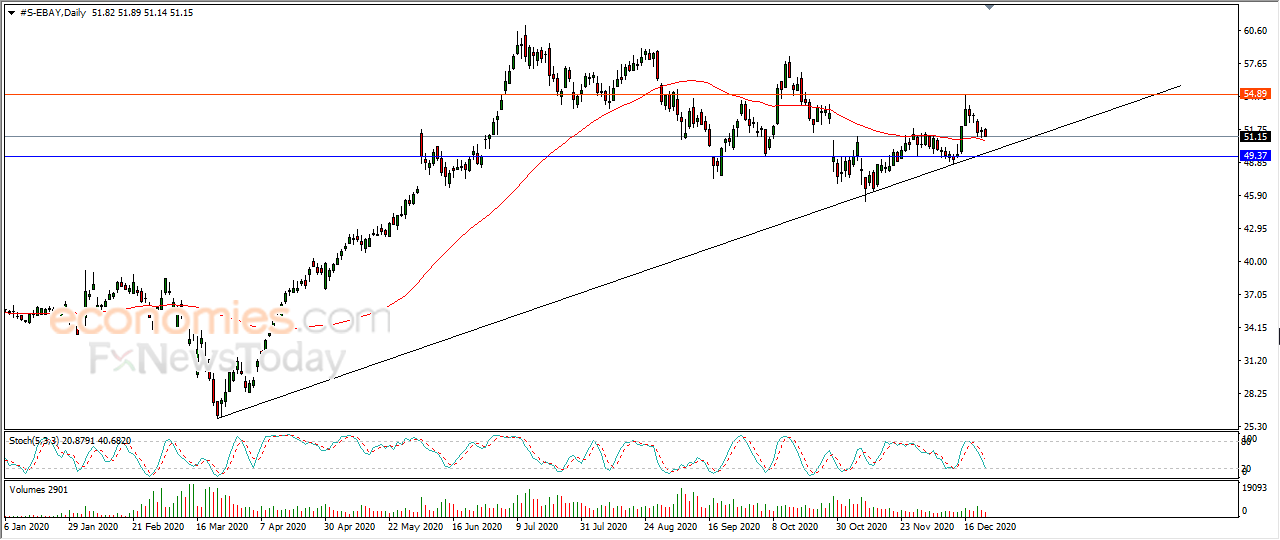Viewport: 1280px width, 540px height.
Task: Click the 19093 volume scale value
Action: (1255, 489)
